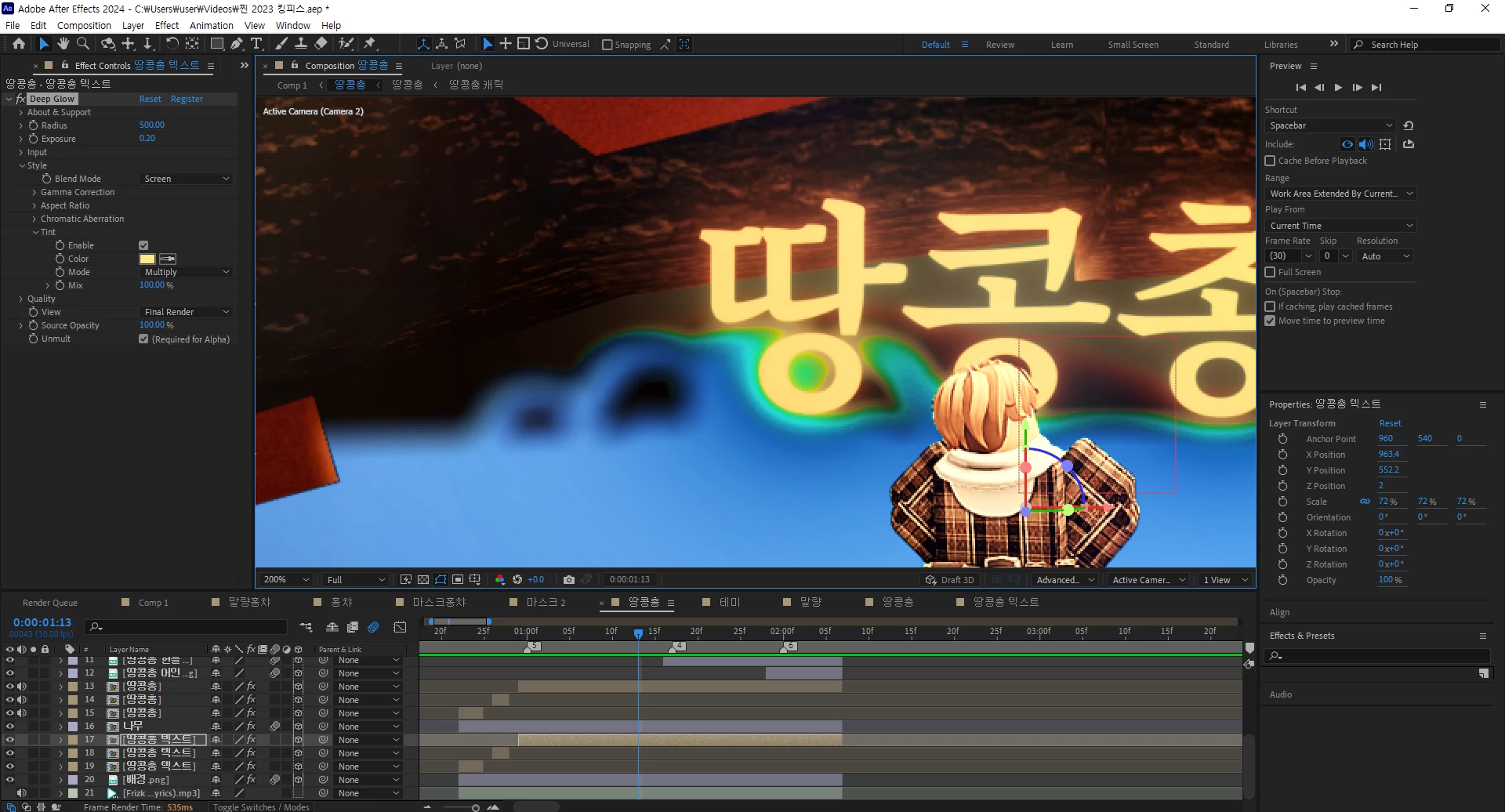
Task: Open the Shortcut Spacebar dropdown
Action: pyautogui.click(x=1330, y=125)
